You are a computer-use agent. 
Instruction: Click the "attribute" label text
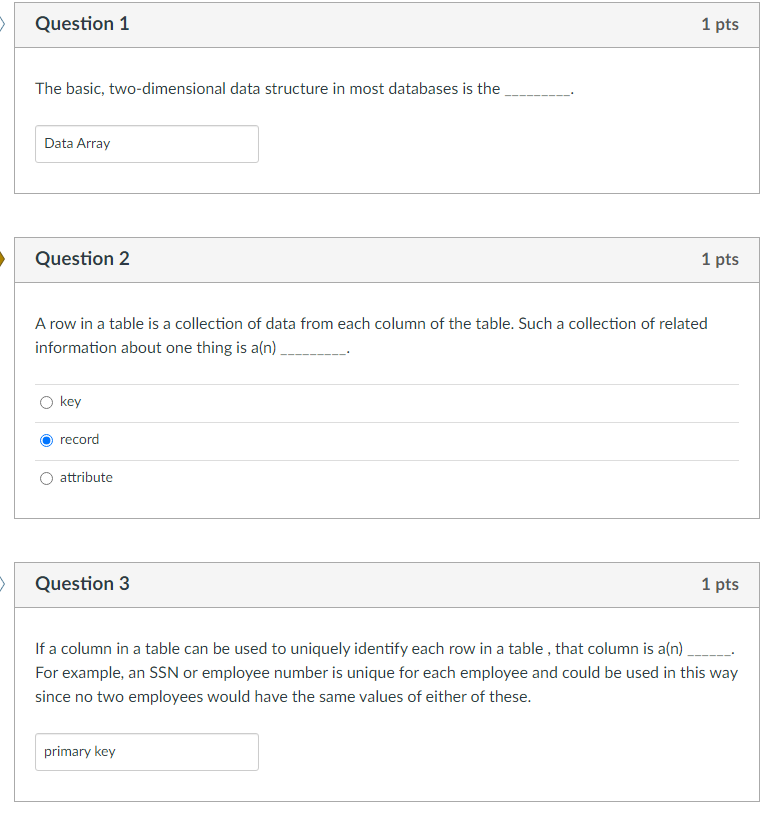click(85, 477)
